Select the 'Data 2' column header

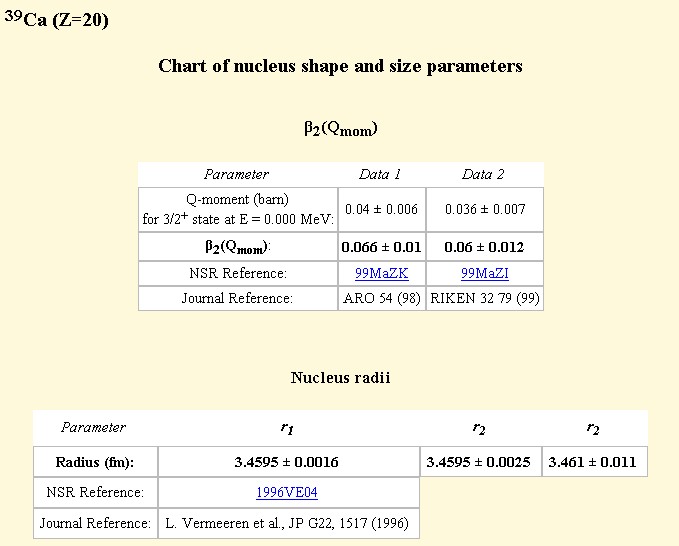[x=483, y=174]
